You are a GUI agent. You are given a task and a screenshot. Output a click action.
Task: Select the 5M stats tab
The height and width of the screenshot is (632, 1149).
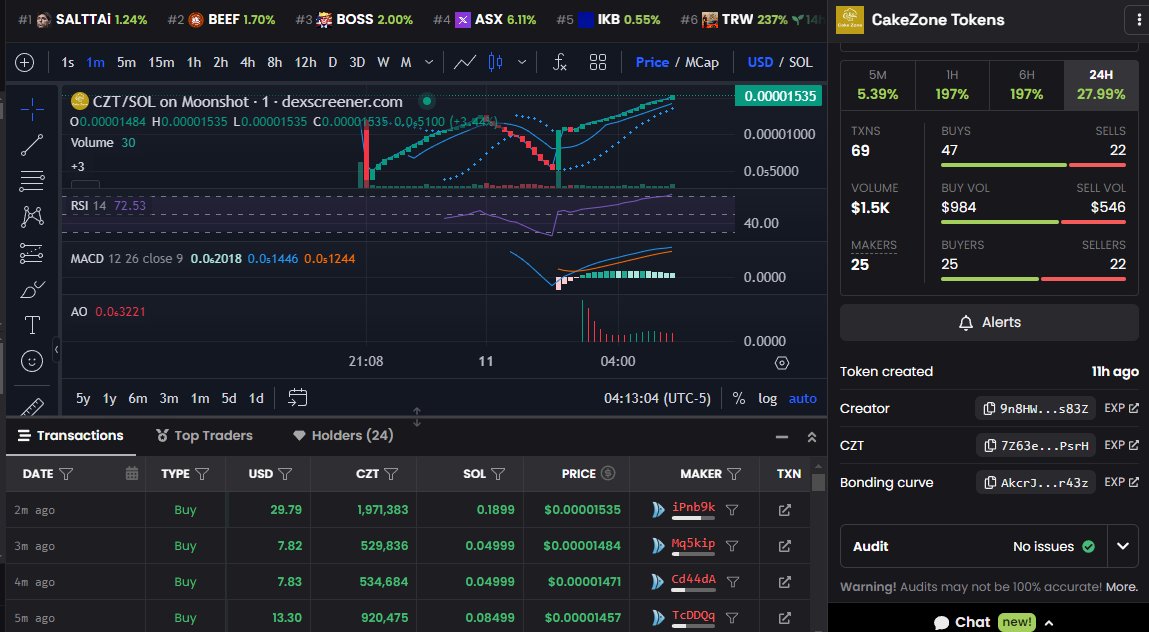click(x=877, y=85)
